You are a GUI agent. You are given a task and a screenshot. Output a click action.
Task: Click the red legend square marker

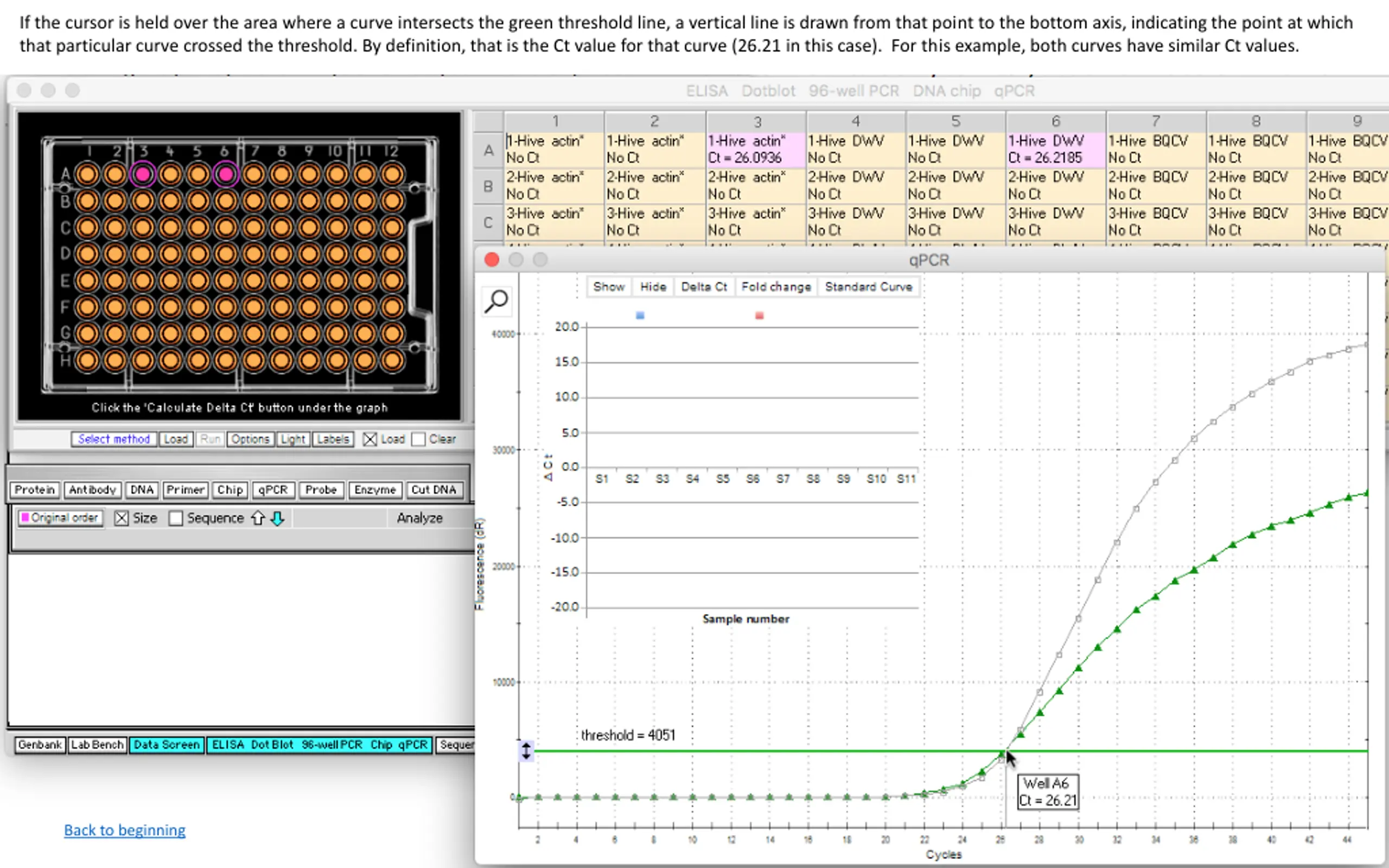coord(760,316)
